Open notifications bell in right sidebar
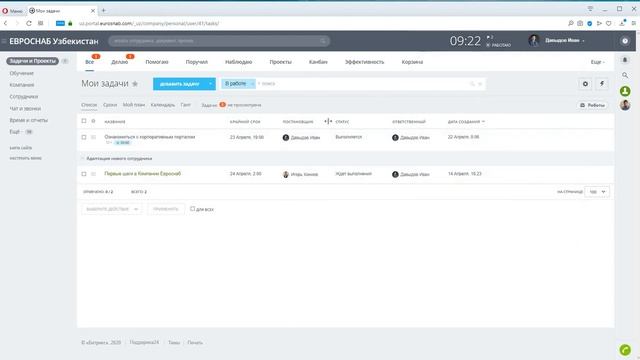640x360 pixels. click(x=625, y=60)
